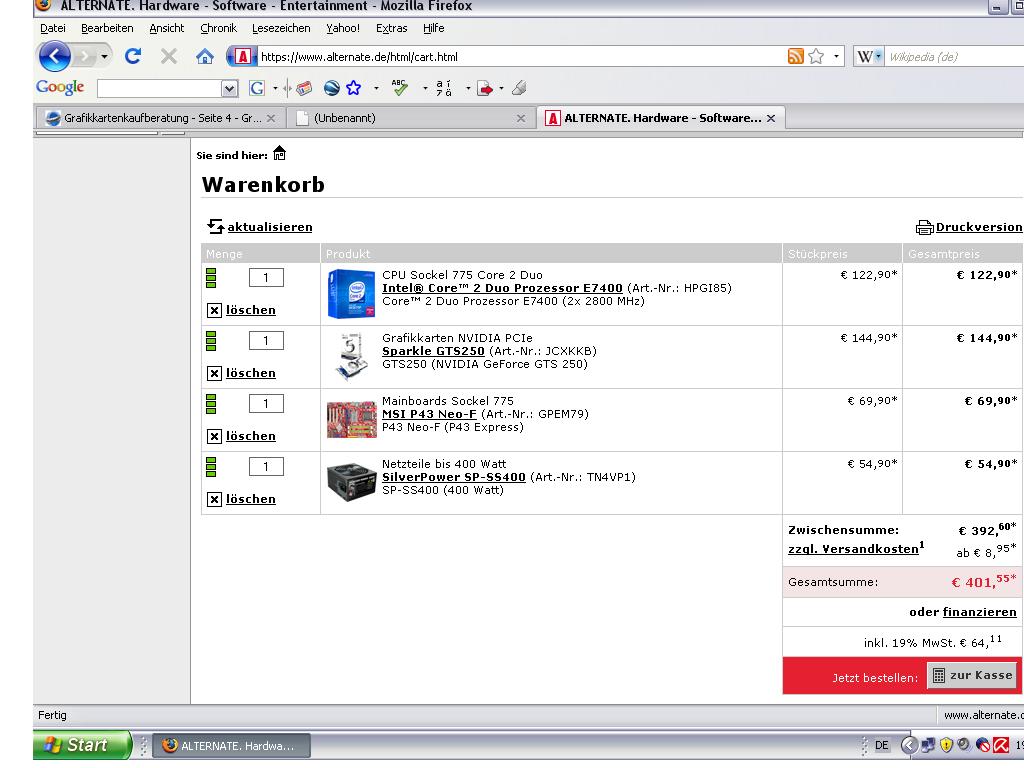Open the Intel Core 2 Duo Prozessor E7400 link
Viewport: 1024px width, 768px height.
502,288
